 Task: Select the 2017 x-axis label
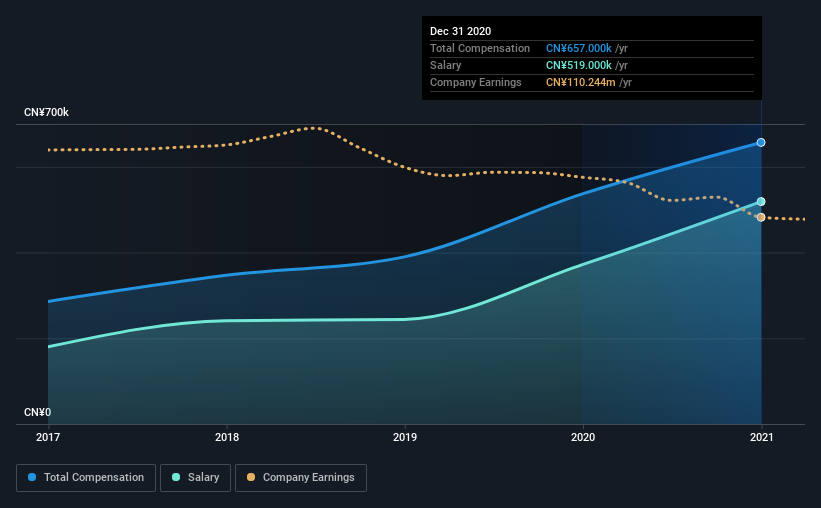(x=48, y=437)
